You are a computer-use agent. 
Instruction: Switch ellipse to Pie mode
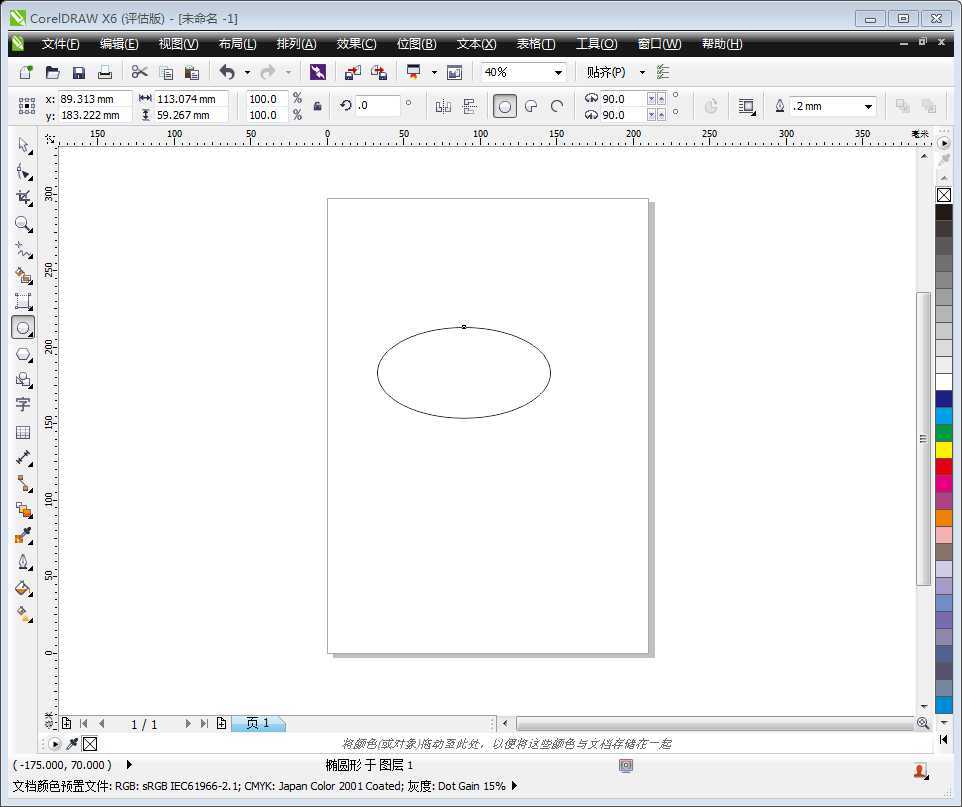(530, 105)
